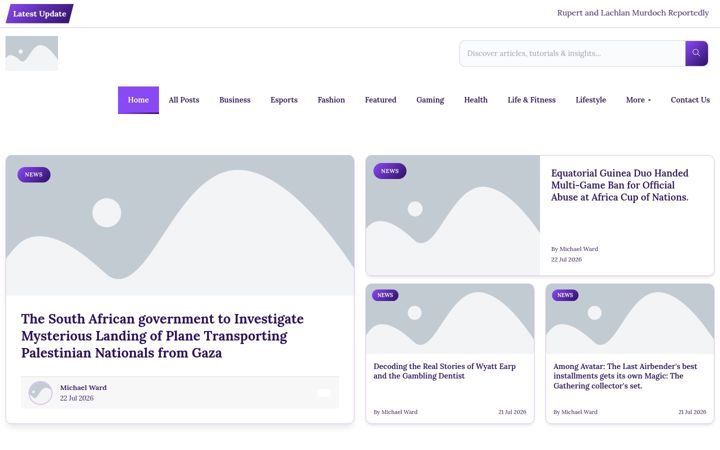Click Michael Ward's avatar in the featured card

pyautogui.click(x=40, y=393)
